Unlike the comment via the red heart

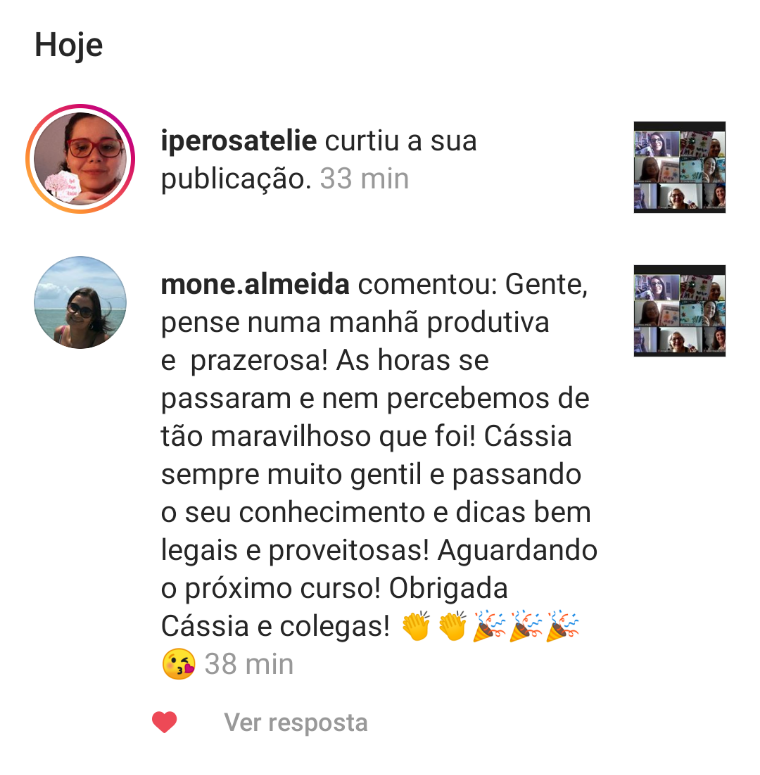[x=165, y=722]
